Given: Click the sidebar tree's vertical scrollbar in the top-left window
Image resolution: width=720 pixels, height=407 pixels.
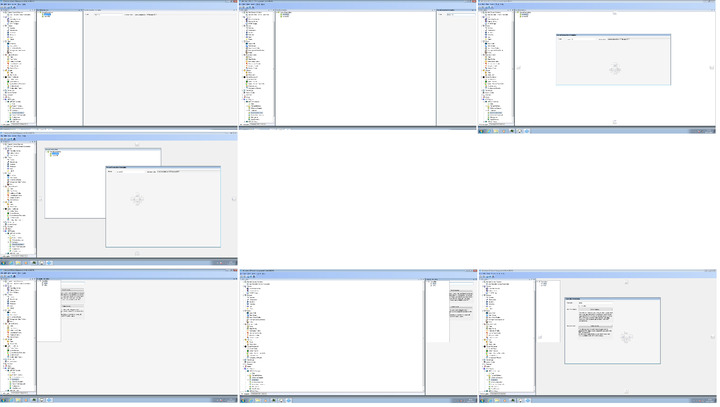Looking at the screenshot, I should click(x=35, y=60).
